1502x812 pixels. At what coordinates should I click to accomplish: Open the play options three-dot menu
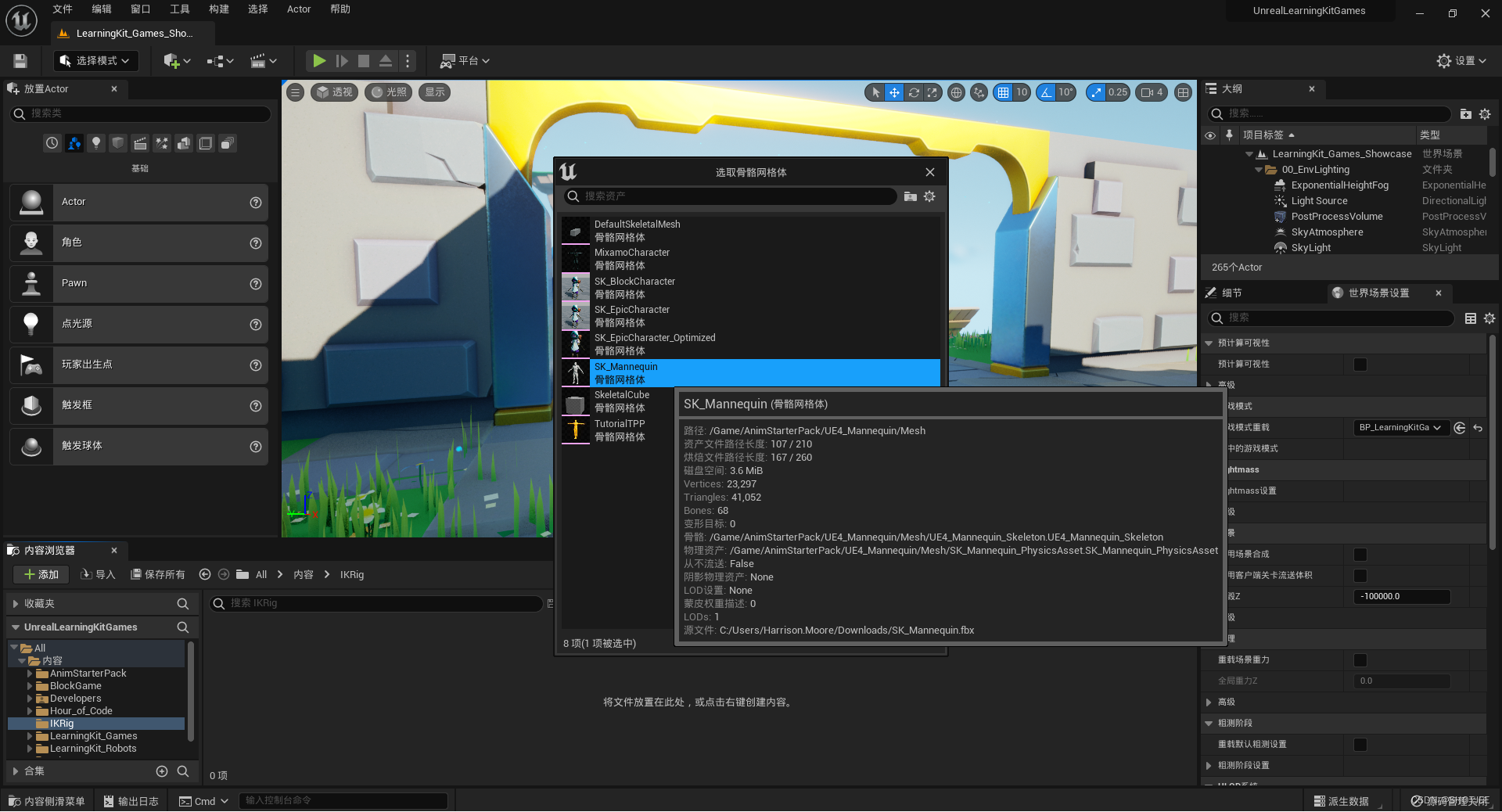tap(408, 61)
